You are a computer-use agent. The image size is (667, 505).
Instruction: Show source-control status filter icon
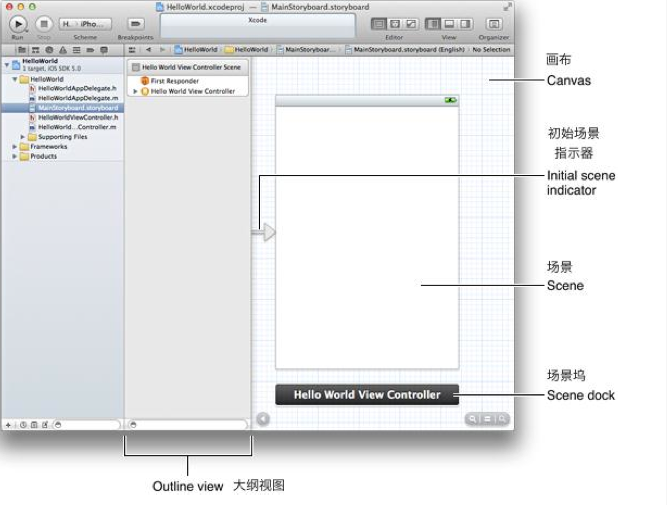[x=34, y=425]
